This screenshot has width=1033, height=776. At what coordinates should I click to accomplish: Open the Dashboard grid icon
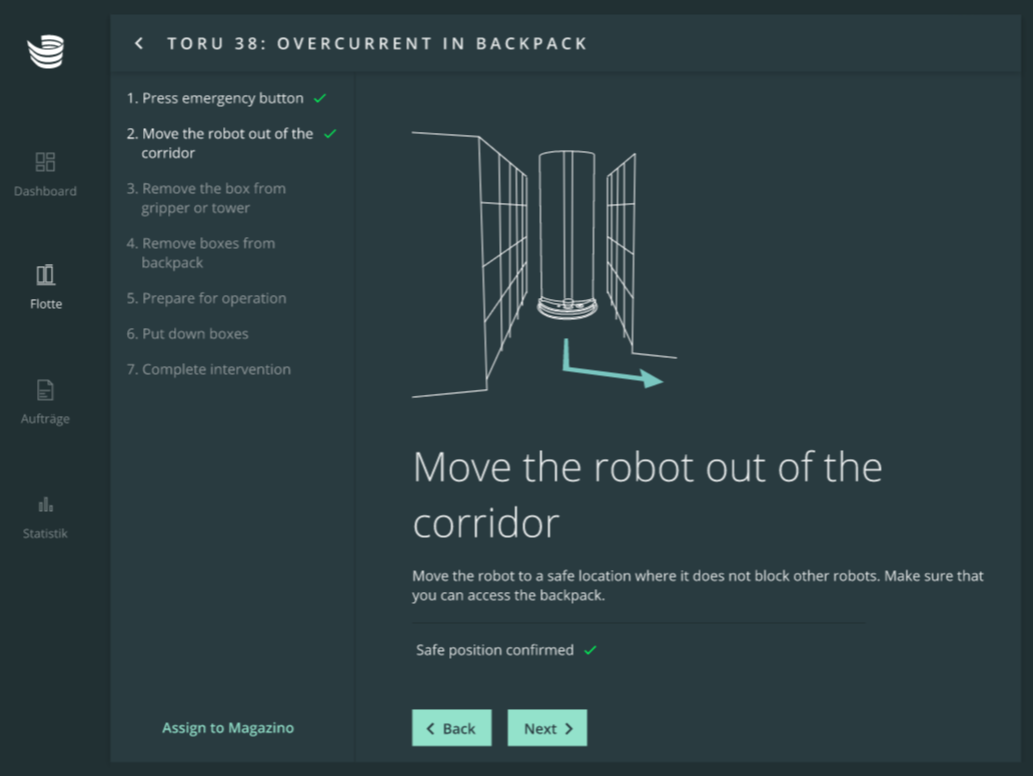(45, 162)
